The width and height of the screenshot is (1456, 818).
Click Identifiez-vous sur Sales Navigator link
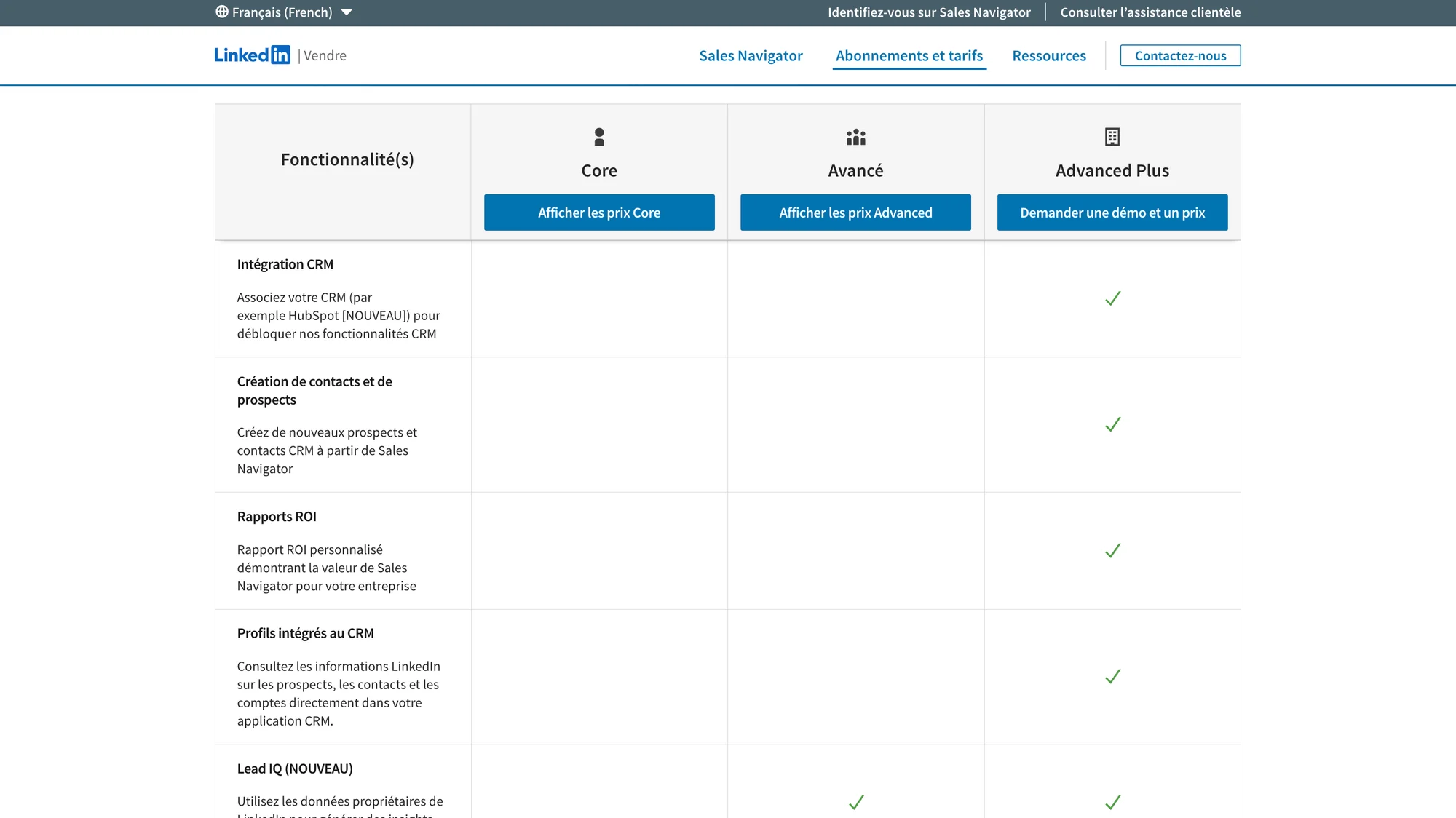(929, 12)
